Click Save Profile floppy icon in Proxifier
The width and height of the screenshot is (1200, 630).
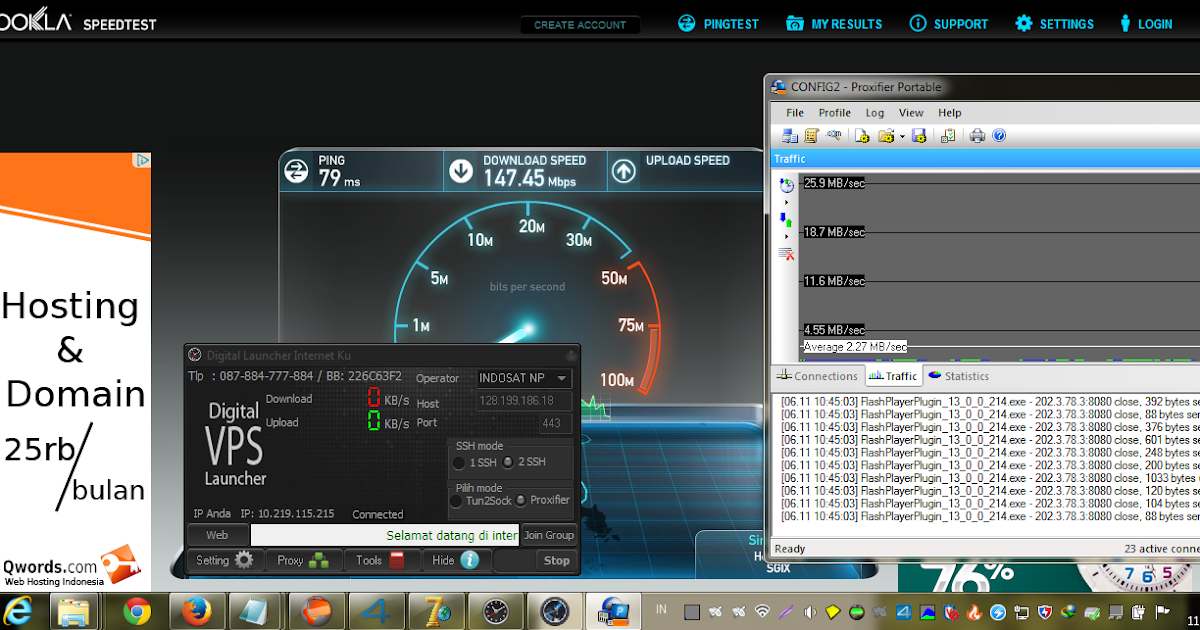coord(919,136)
